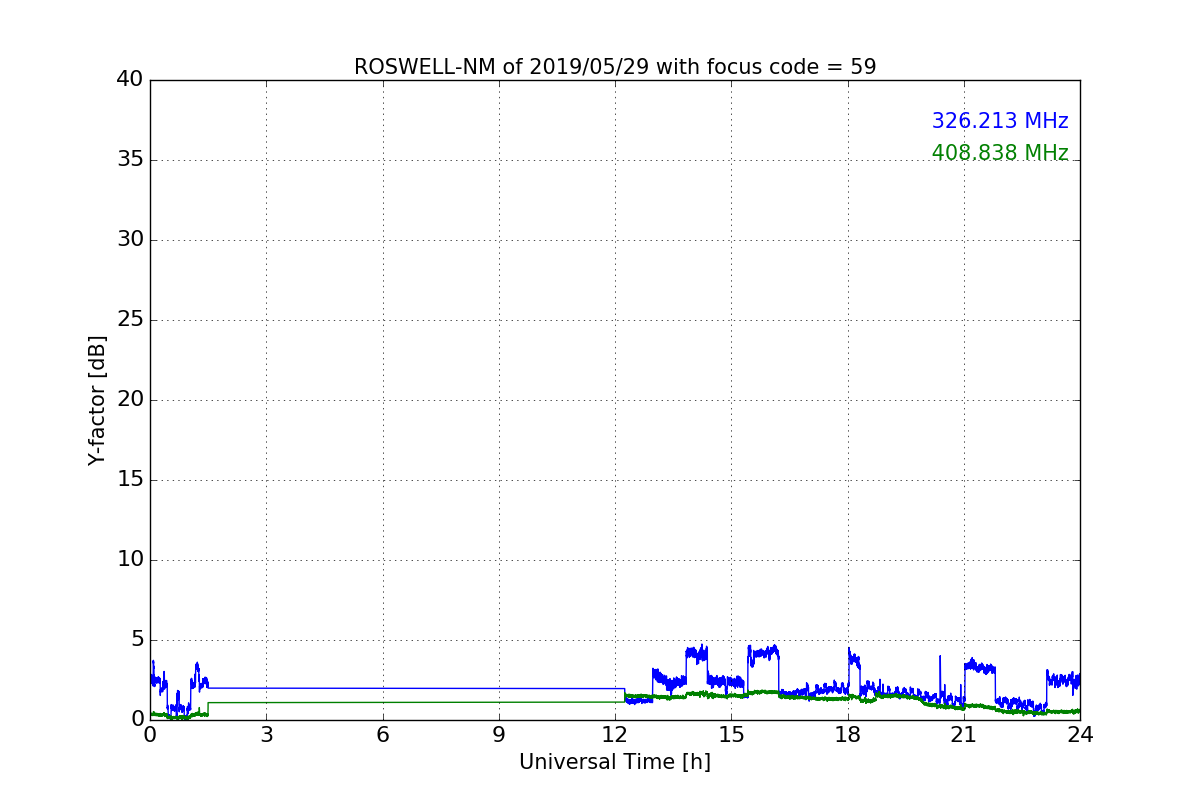Click the x-axis tick label 12
1200x800 pixels.
coord(615,735)
